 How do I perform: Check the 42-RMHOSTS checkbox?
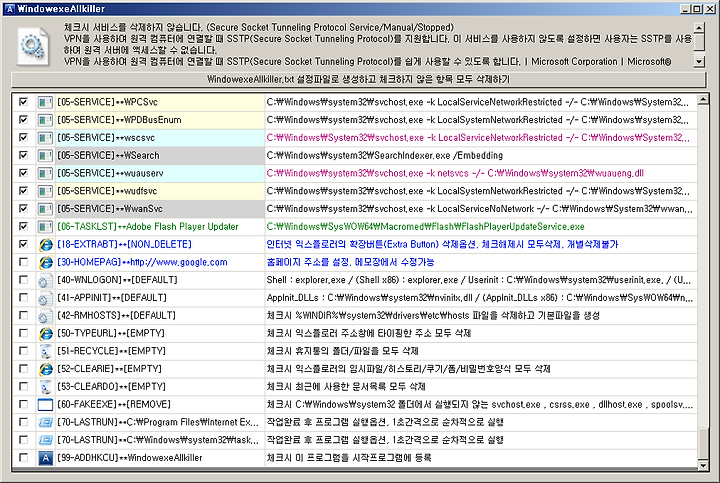click(23, 315)
